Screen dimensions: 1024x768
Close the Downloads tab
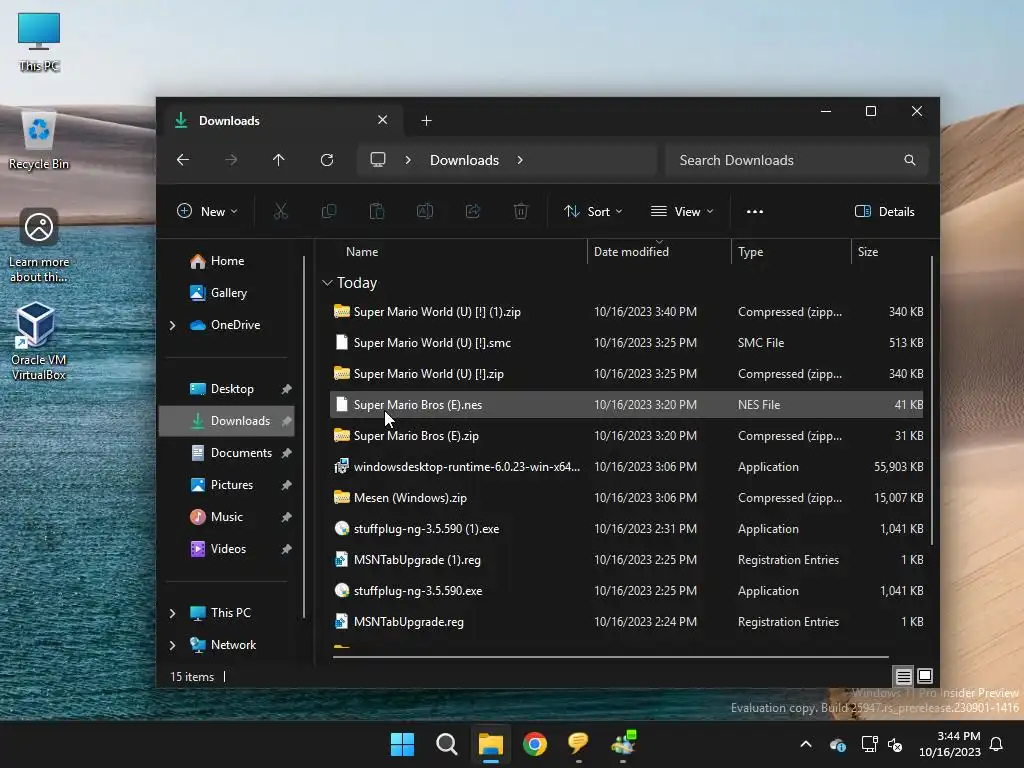[x=383, y=120]
